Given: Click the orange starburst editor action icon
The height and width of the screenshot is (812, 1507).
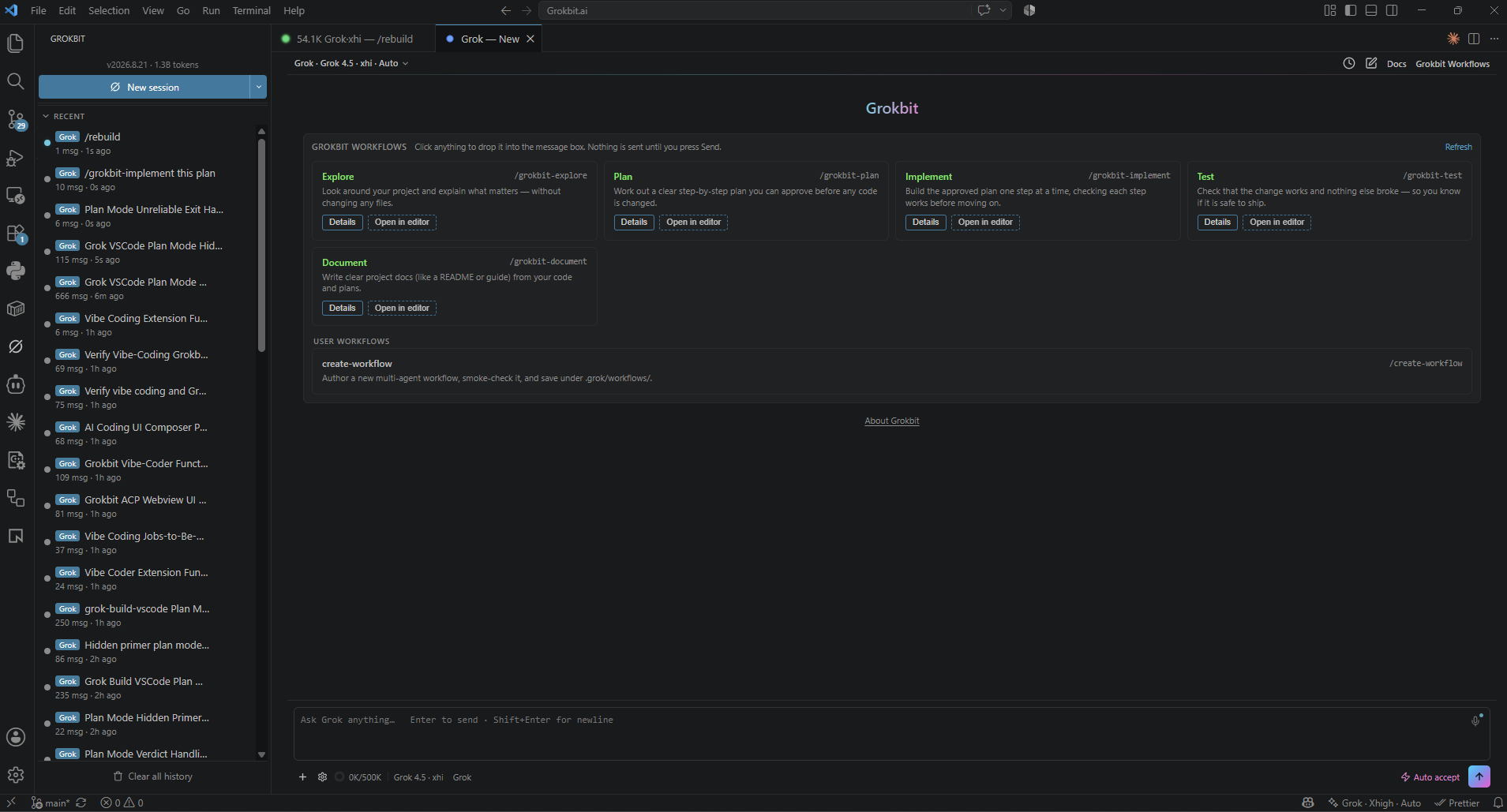Looking at the screenshot, I should 1453,39.
